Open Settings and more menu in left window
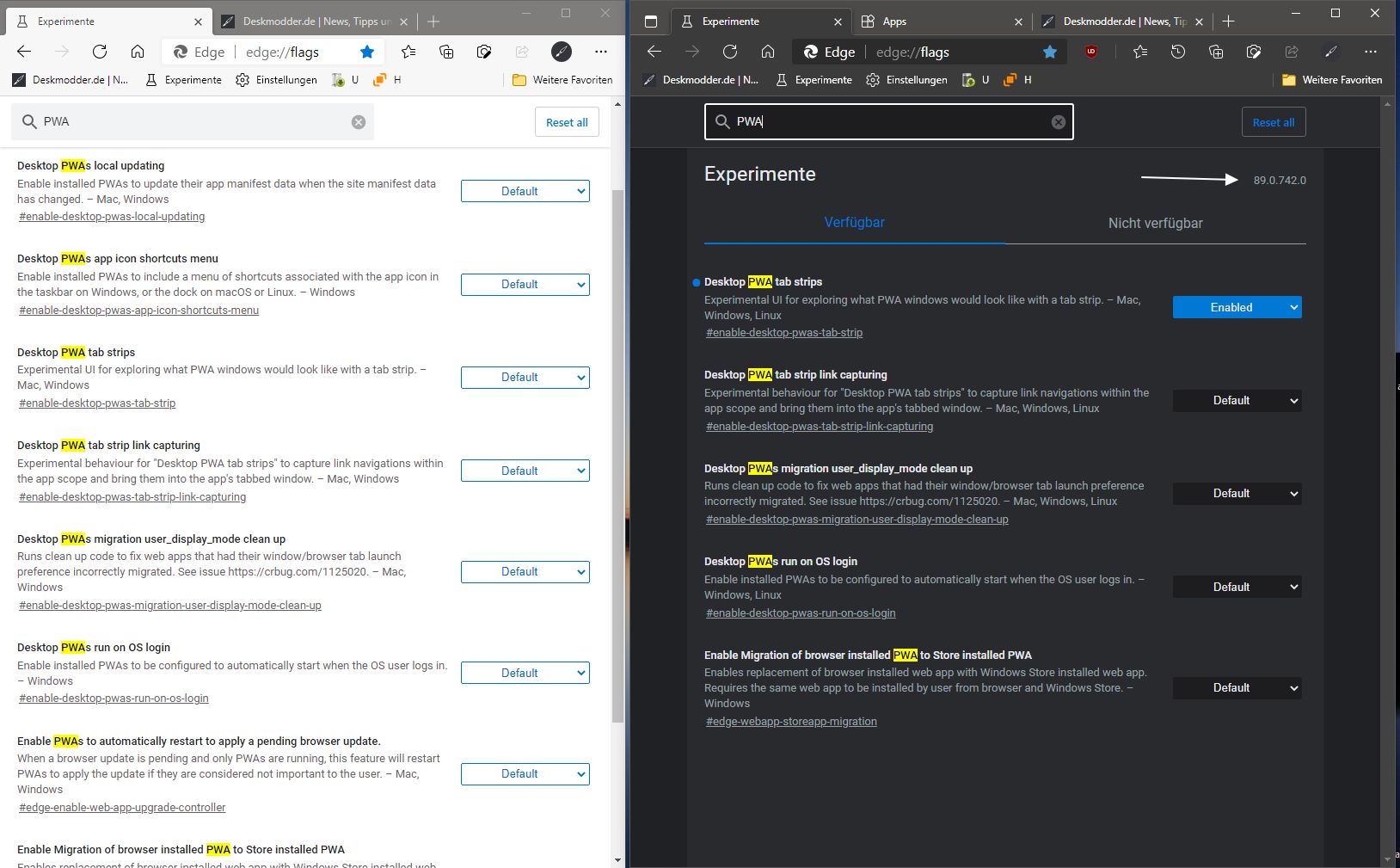Image resolution: width=1400 pixels, height=868 pixels. (601, 52)
